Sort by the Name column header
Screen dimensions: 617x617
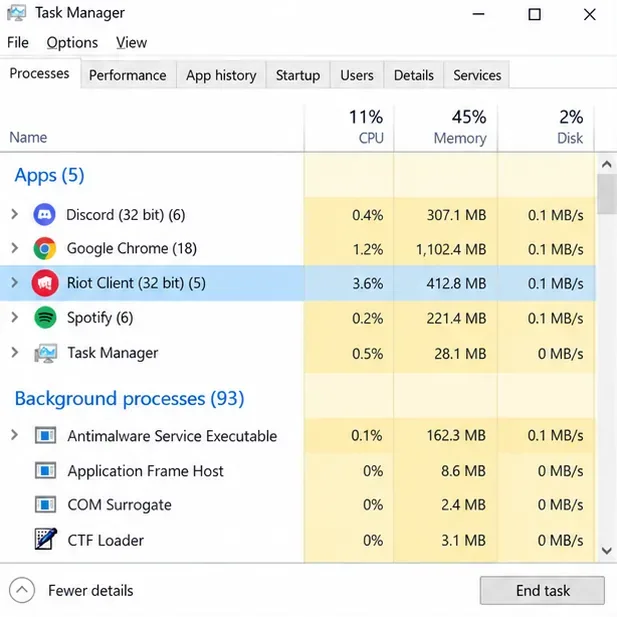[x=28, y=137]
